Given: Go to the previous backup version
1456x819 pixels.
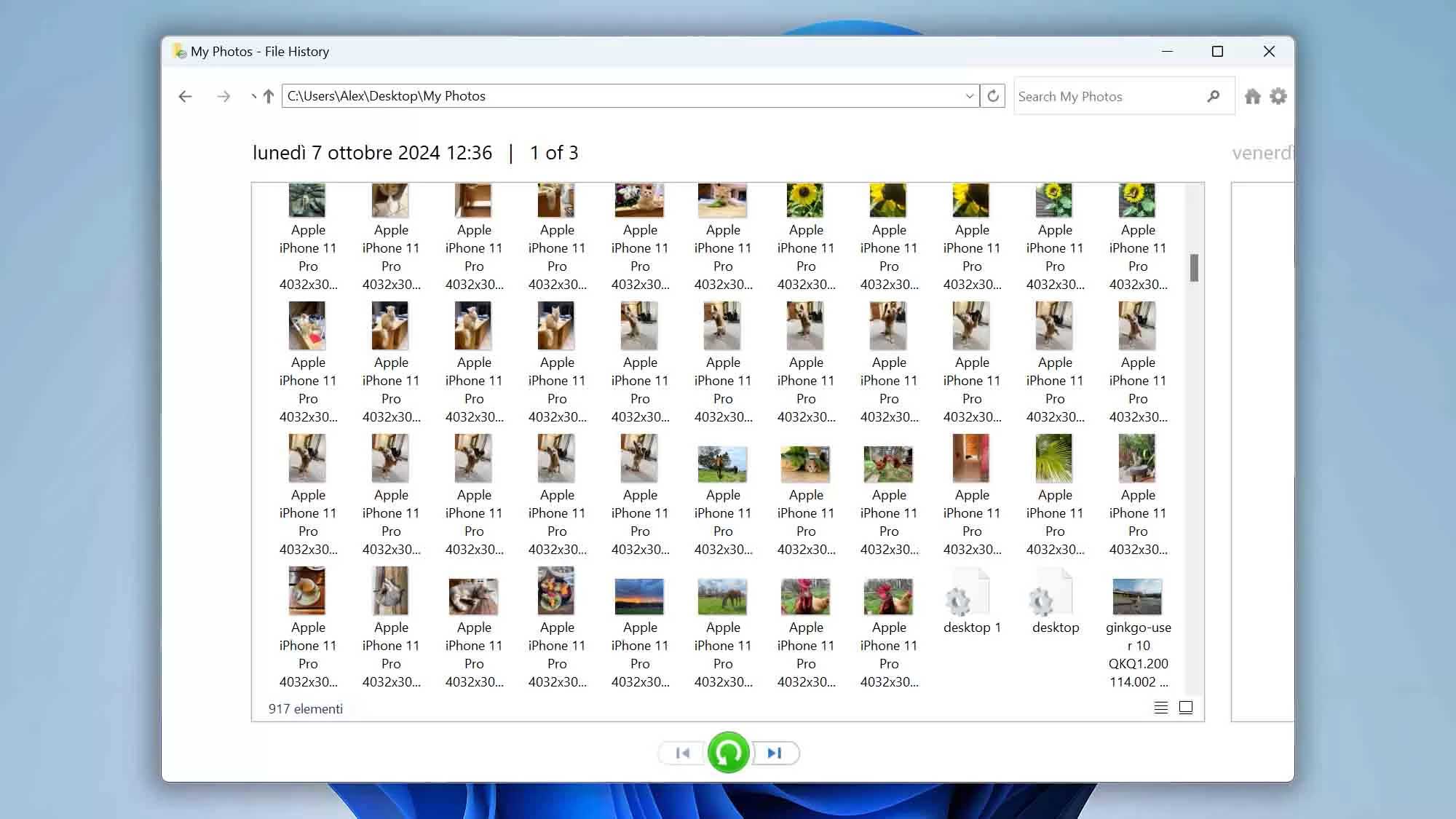Looking at the screenshot, I should (x=682, y=753).
